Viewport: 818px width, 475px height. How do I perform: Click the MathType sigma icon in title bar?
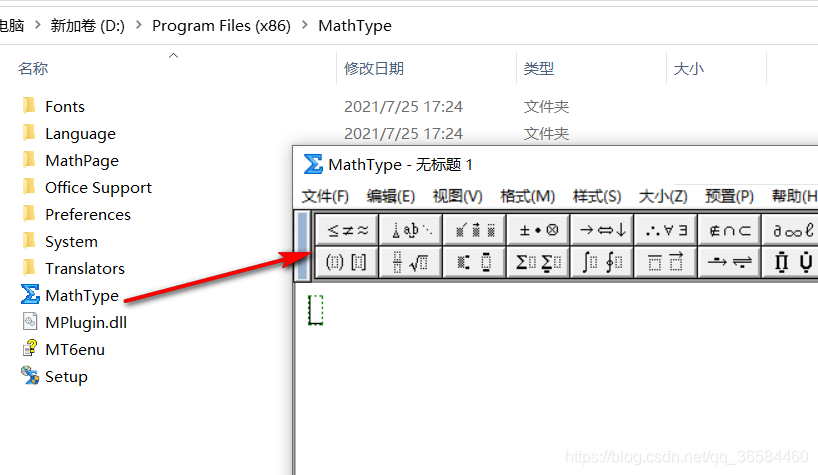(313, 164)
